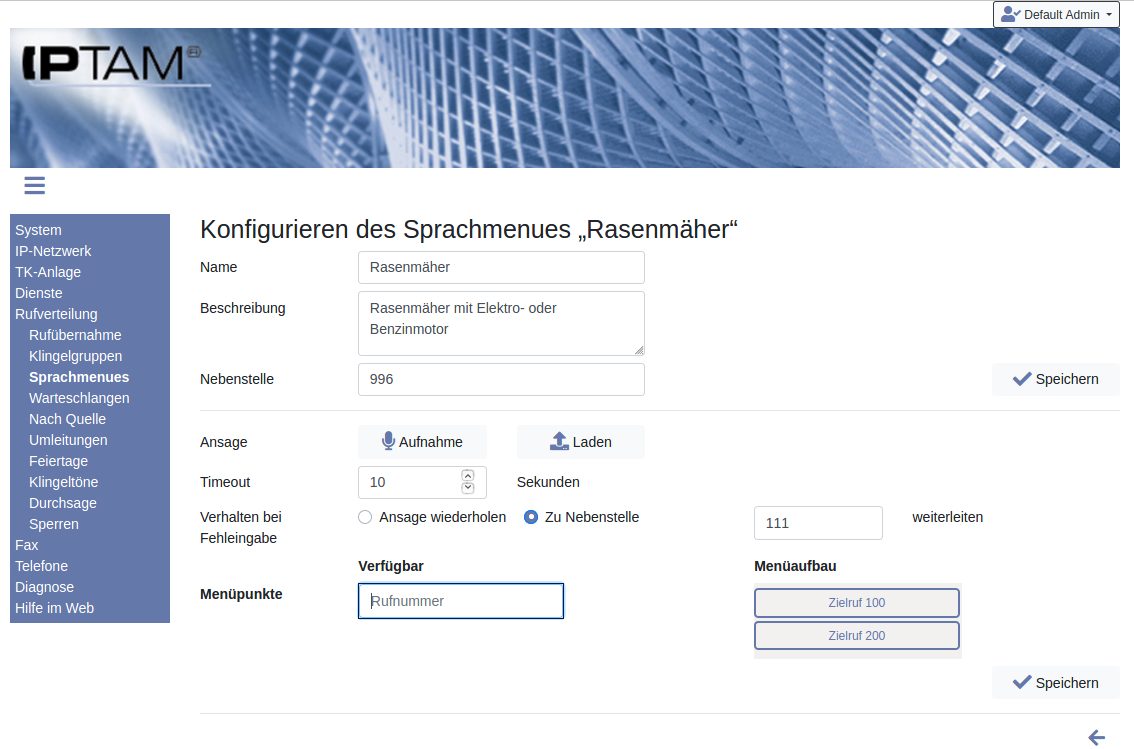Click the upload Laden button
Screen dimensions: 1134x749
pyautogui.click(x=580, y=442)
